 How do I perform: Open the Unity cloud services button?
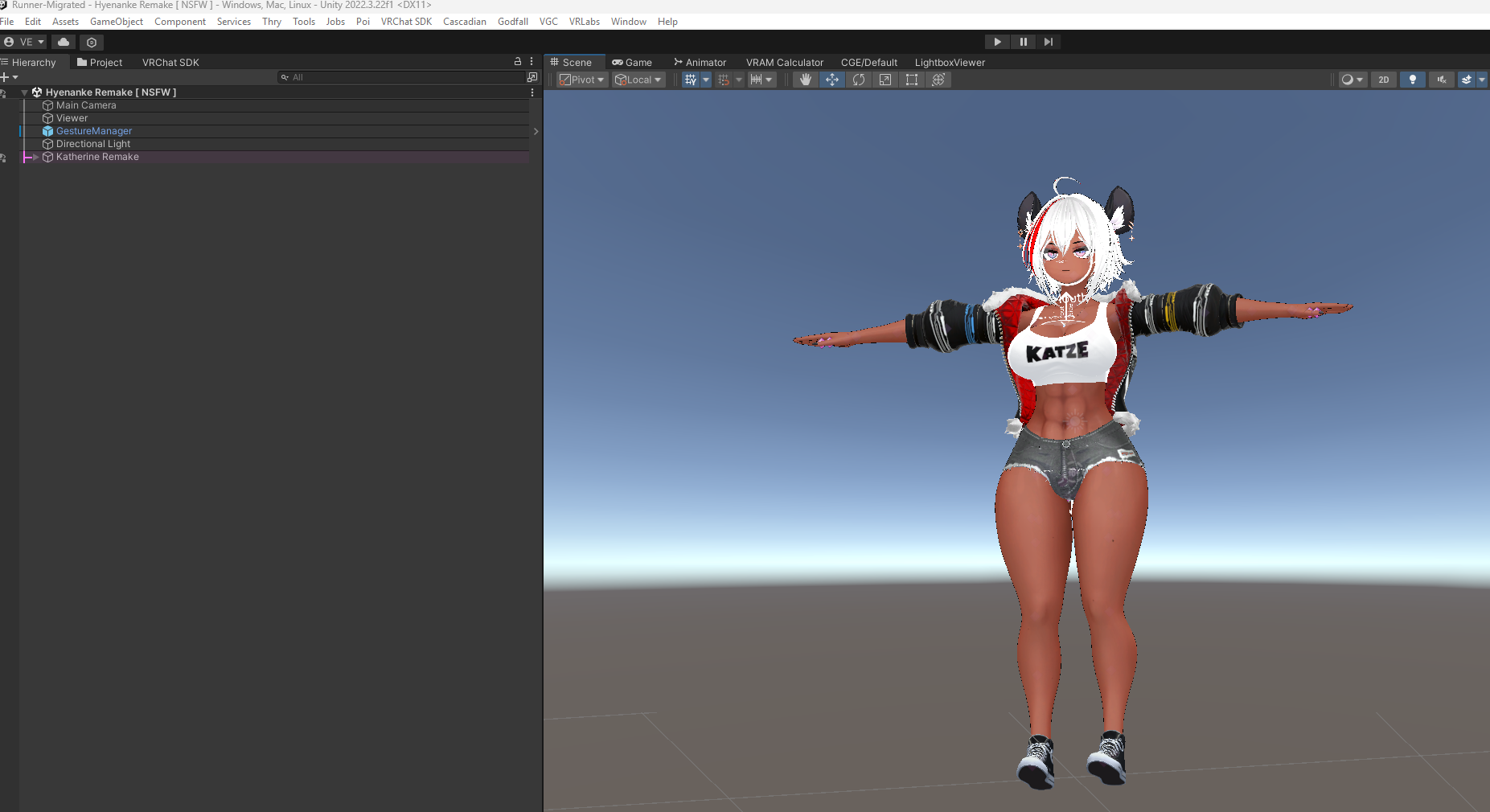point(64,42)
